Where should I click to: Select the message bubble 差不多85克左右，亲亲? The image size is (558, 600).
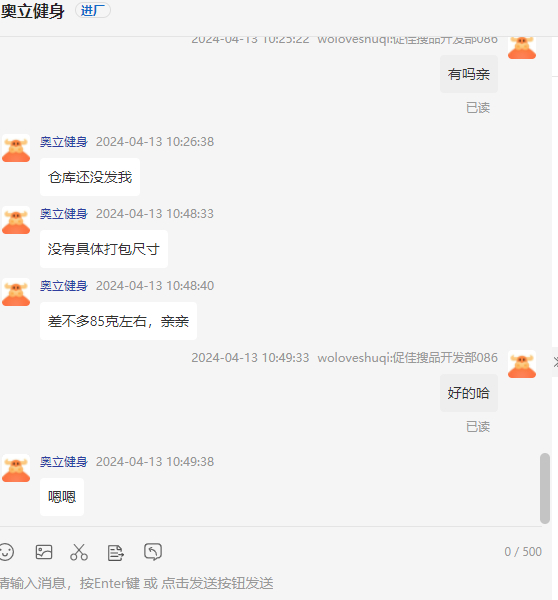pyautogui.click(x=118, y=321)
